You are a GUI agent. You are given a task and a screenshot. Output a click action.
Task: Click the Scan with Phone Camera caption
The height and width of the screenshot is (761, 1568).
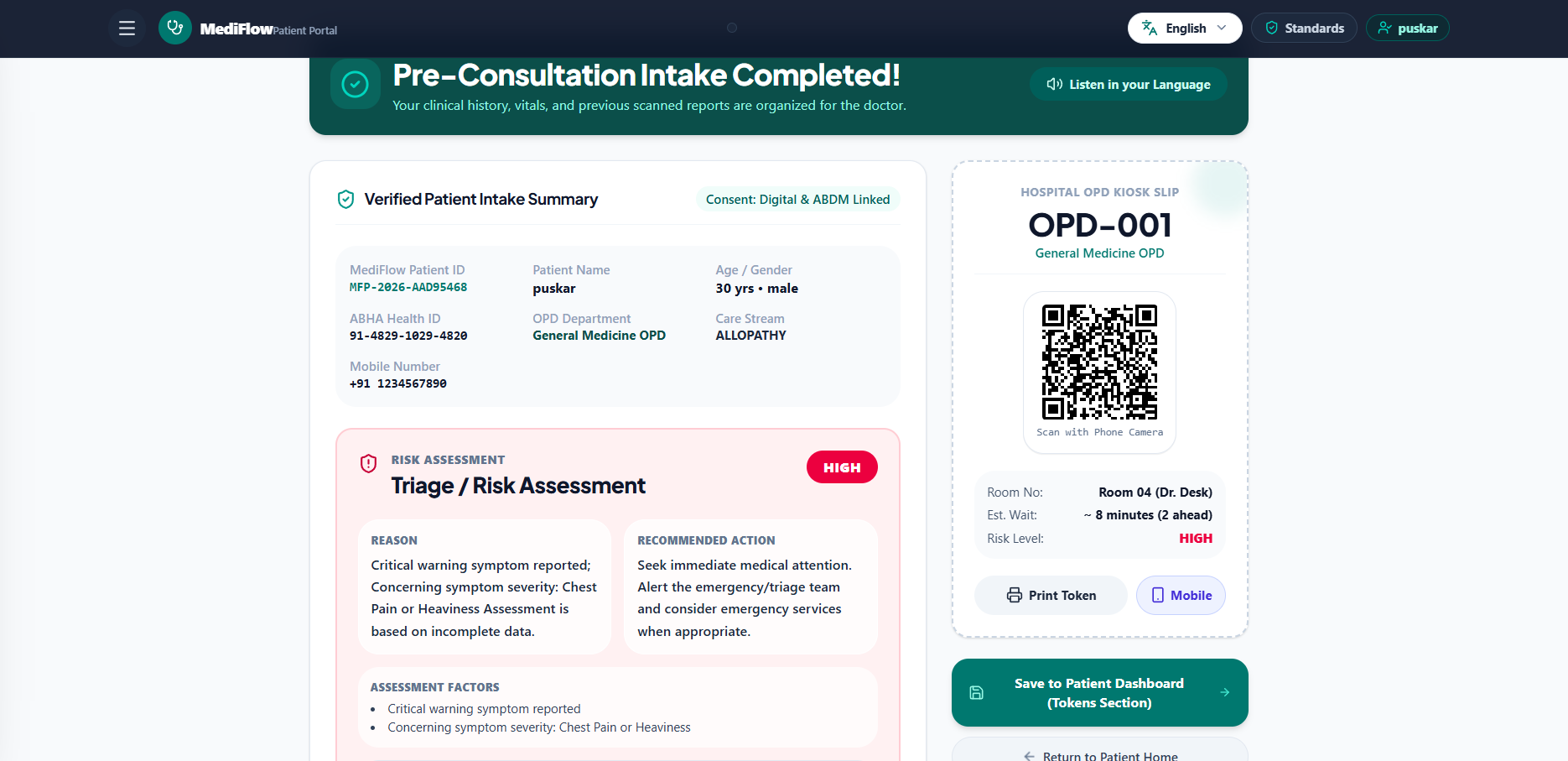pyautogui.click(x=1100, y=432)
